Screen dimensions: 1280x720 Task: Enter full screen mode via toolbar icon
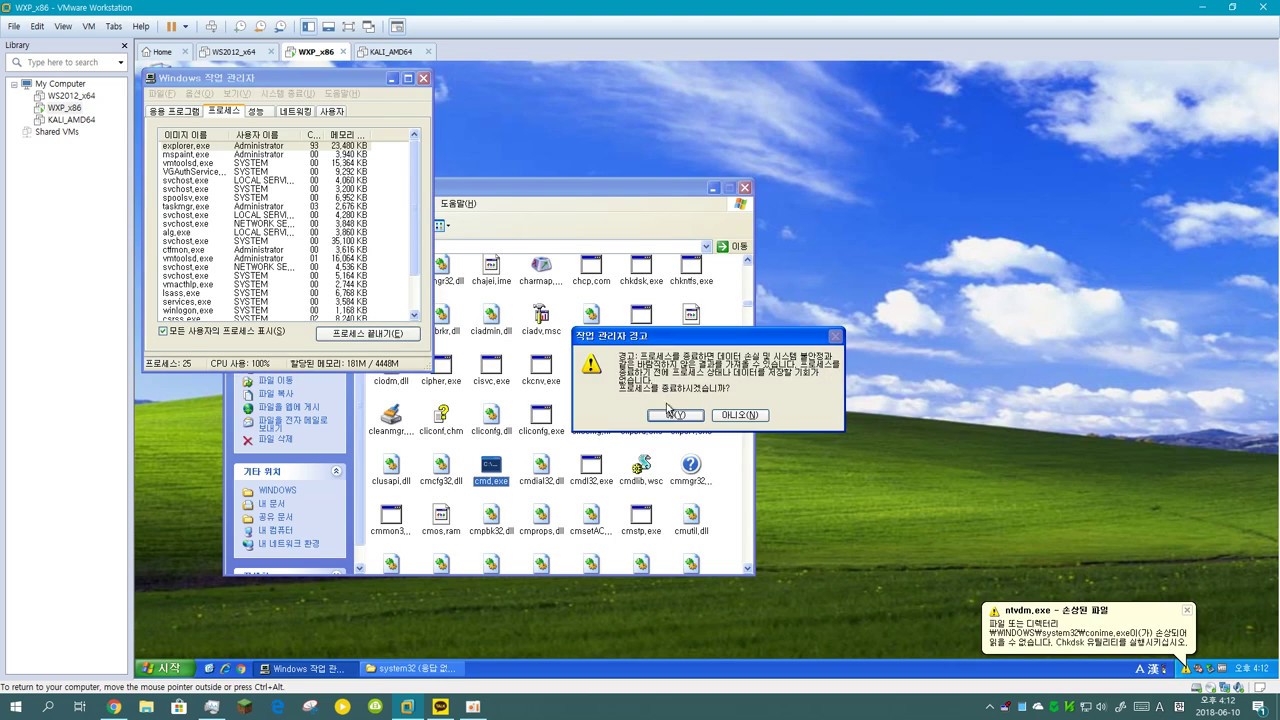pyautogui.click(x=348, y=26)
